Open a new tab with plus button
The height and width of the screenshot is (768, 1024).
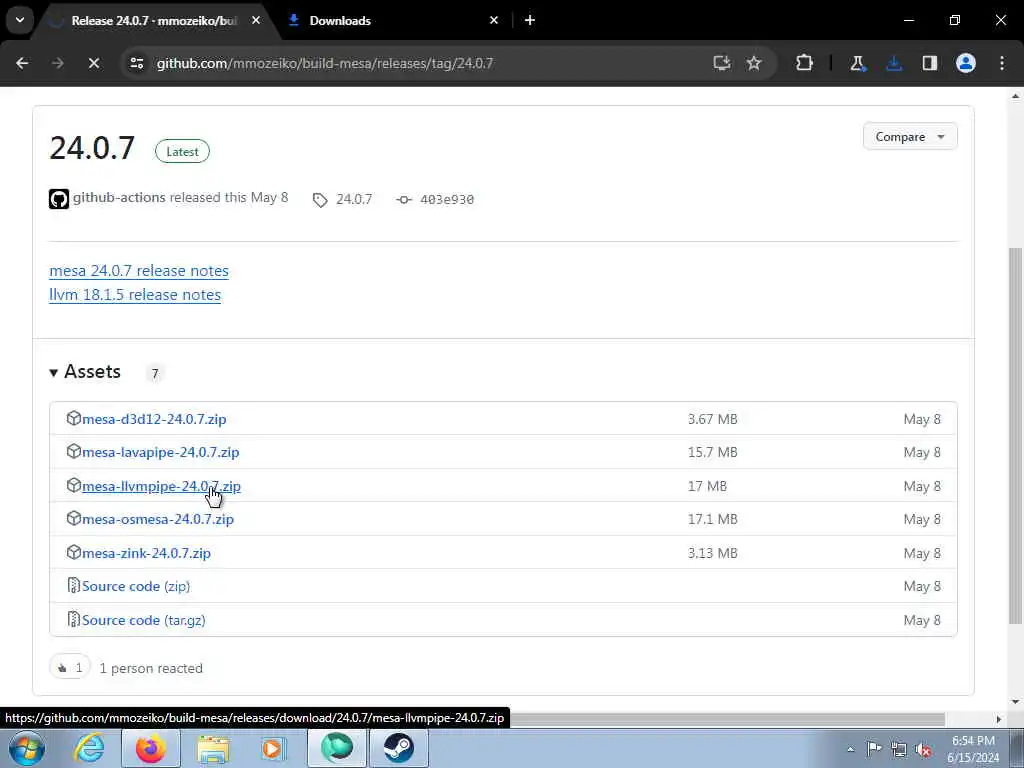coord(530,20)
